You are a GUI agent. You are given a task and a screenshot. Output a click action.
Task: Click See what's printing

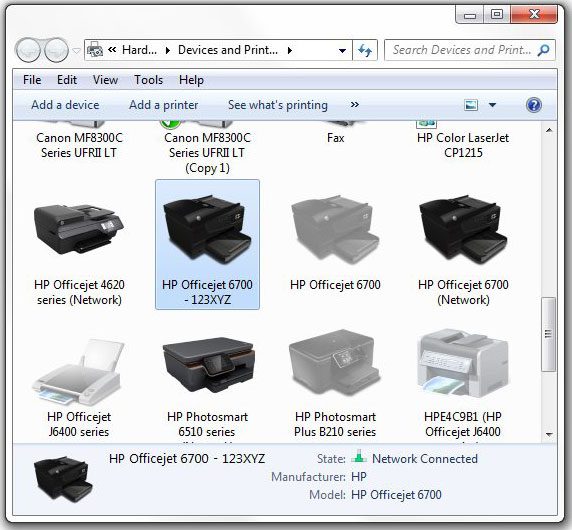[278, 105]
